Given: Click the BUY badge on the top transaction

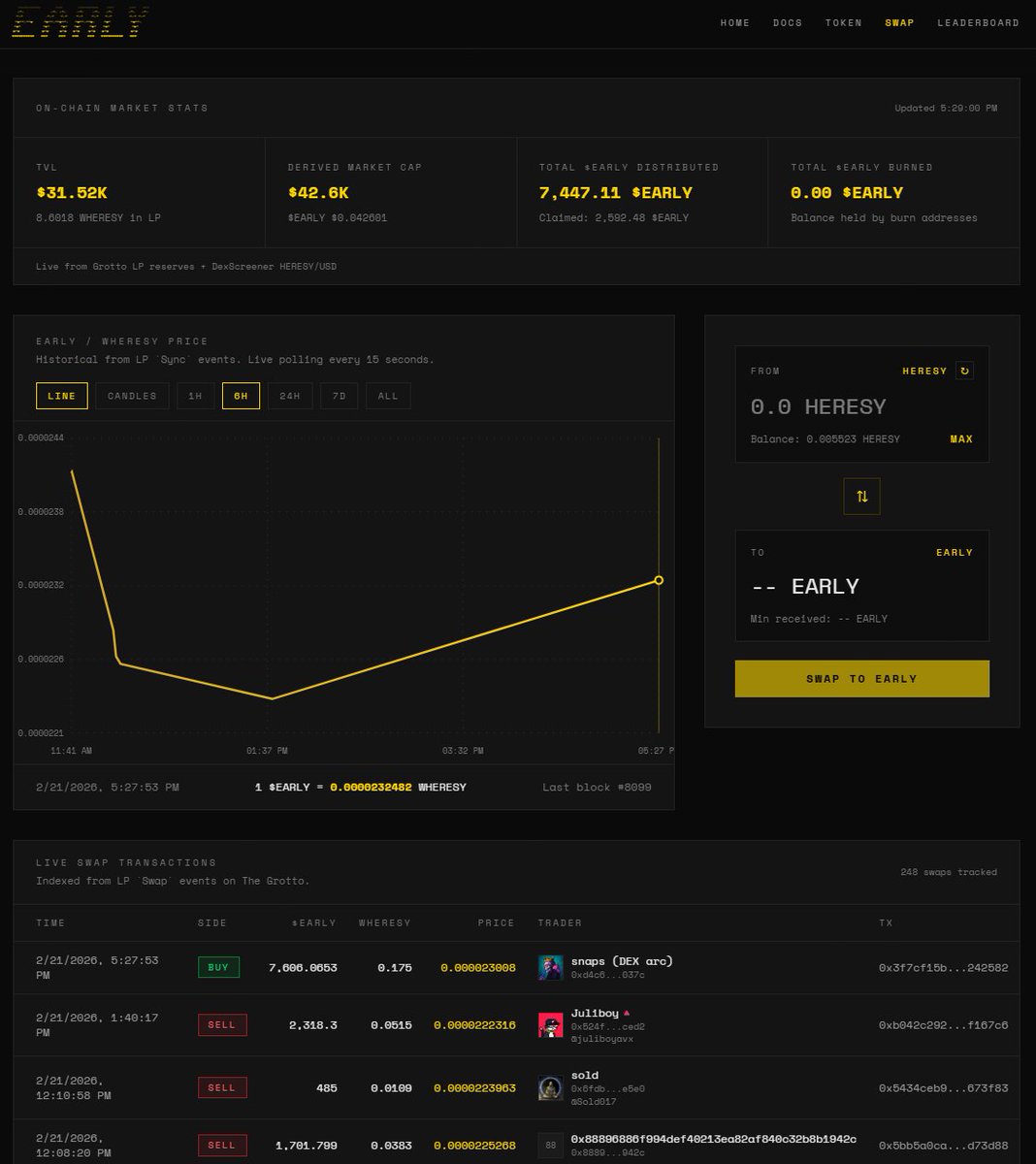Looking at the screenshot, I should (x=218, y=967).
